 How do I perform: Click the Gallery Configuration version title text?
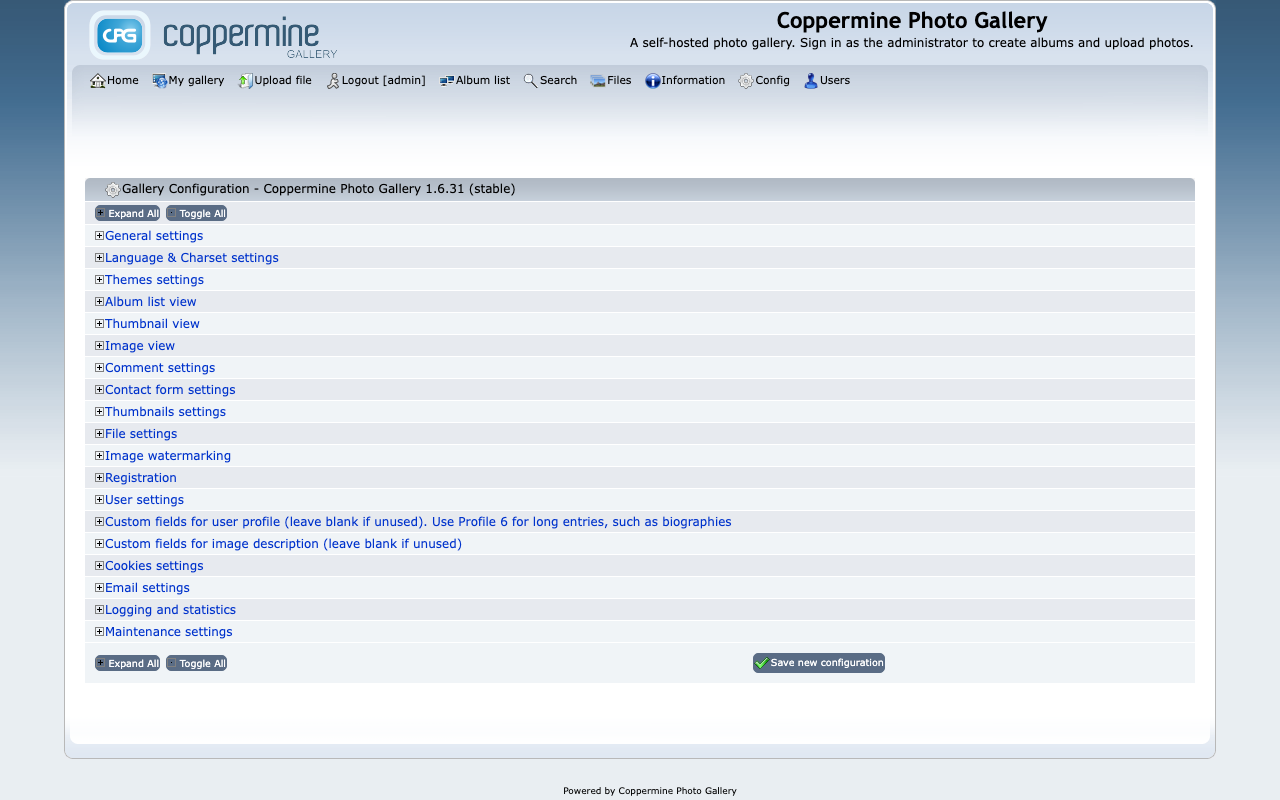319,189
